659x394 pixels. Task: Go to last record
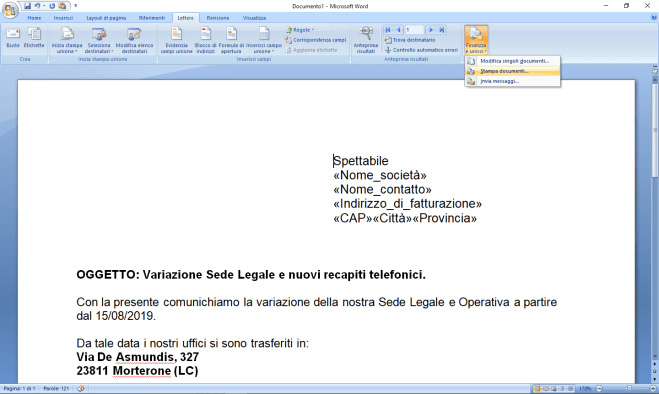click(x=441, y=30)
